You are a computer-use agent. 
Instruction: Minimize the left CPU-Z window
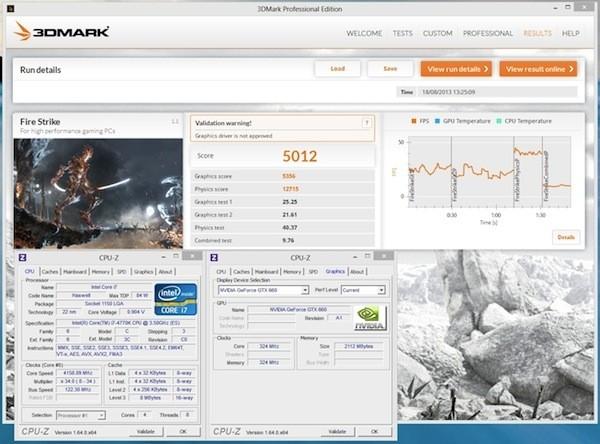(x=163, y=257)
